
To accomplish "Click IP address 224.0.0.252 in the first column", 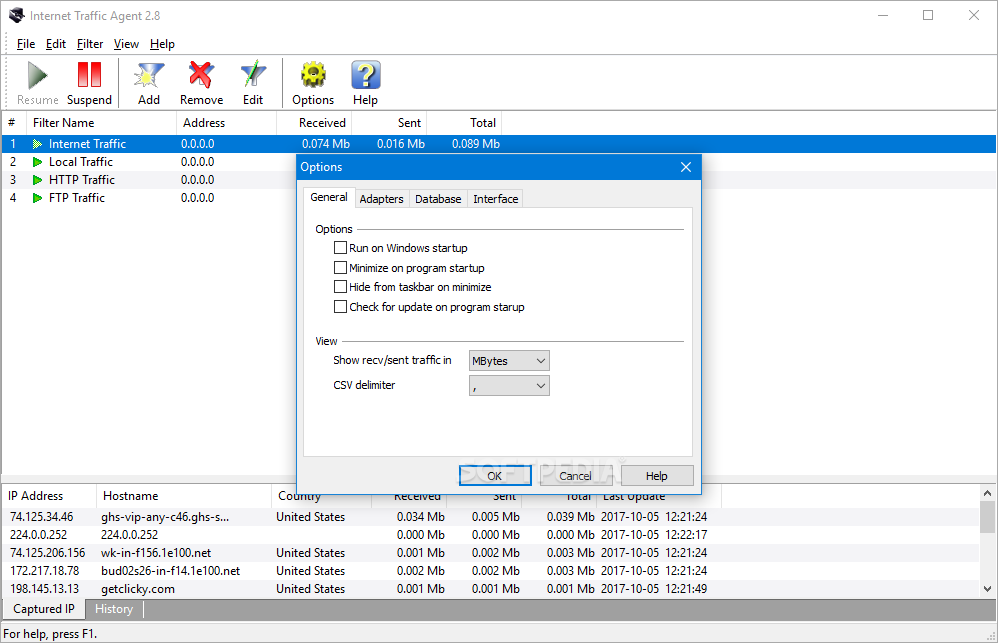I will (38, 535).
